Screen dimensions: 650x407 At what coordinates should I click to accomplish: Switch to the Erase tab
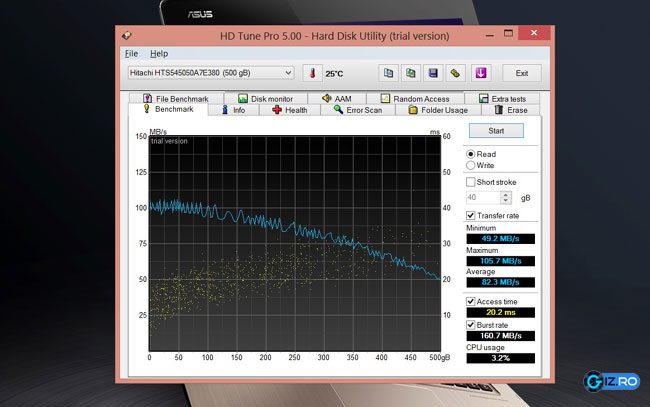(x=511, y=110)
